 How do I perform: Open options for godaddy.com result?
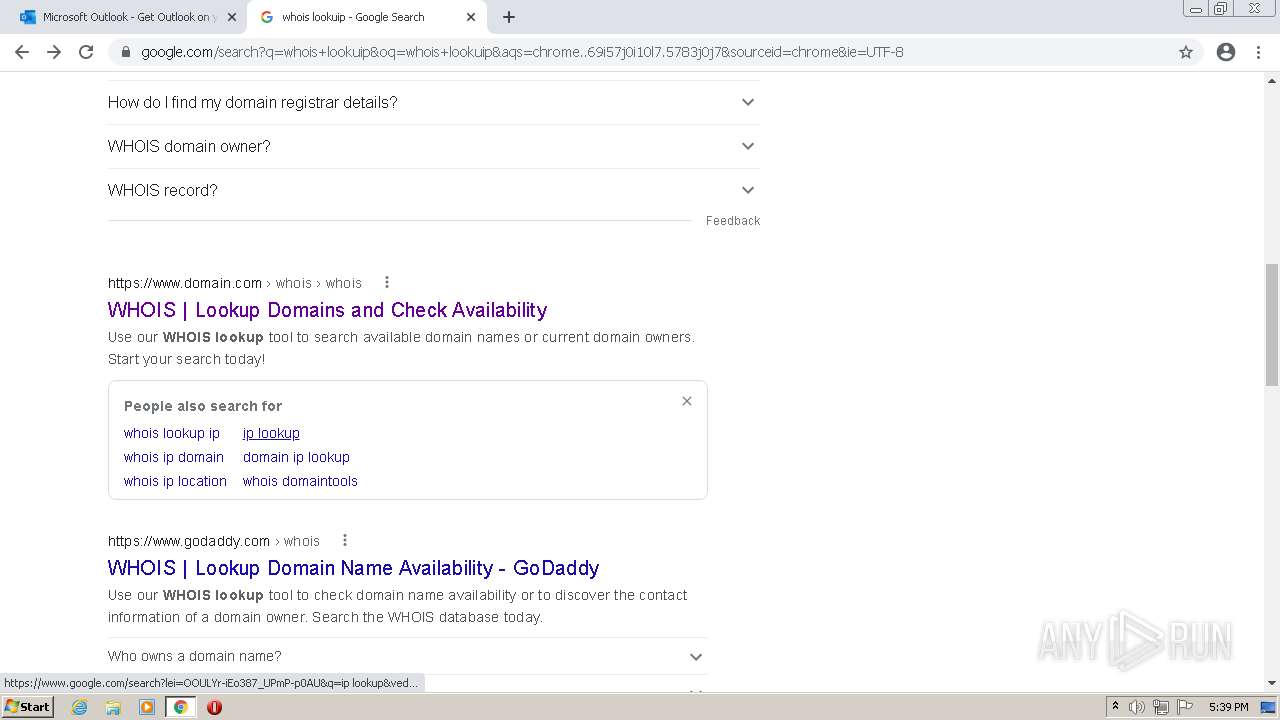click(x=345, y=540)
